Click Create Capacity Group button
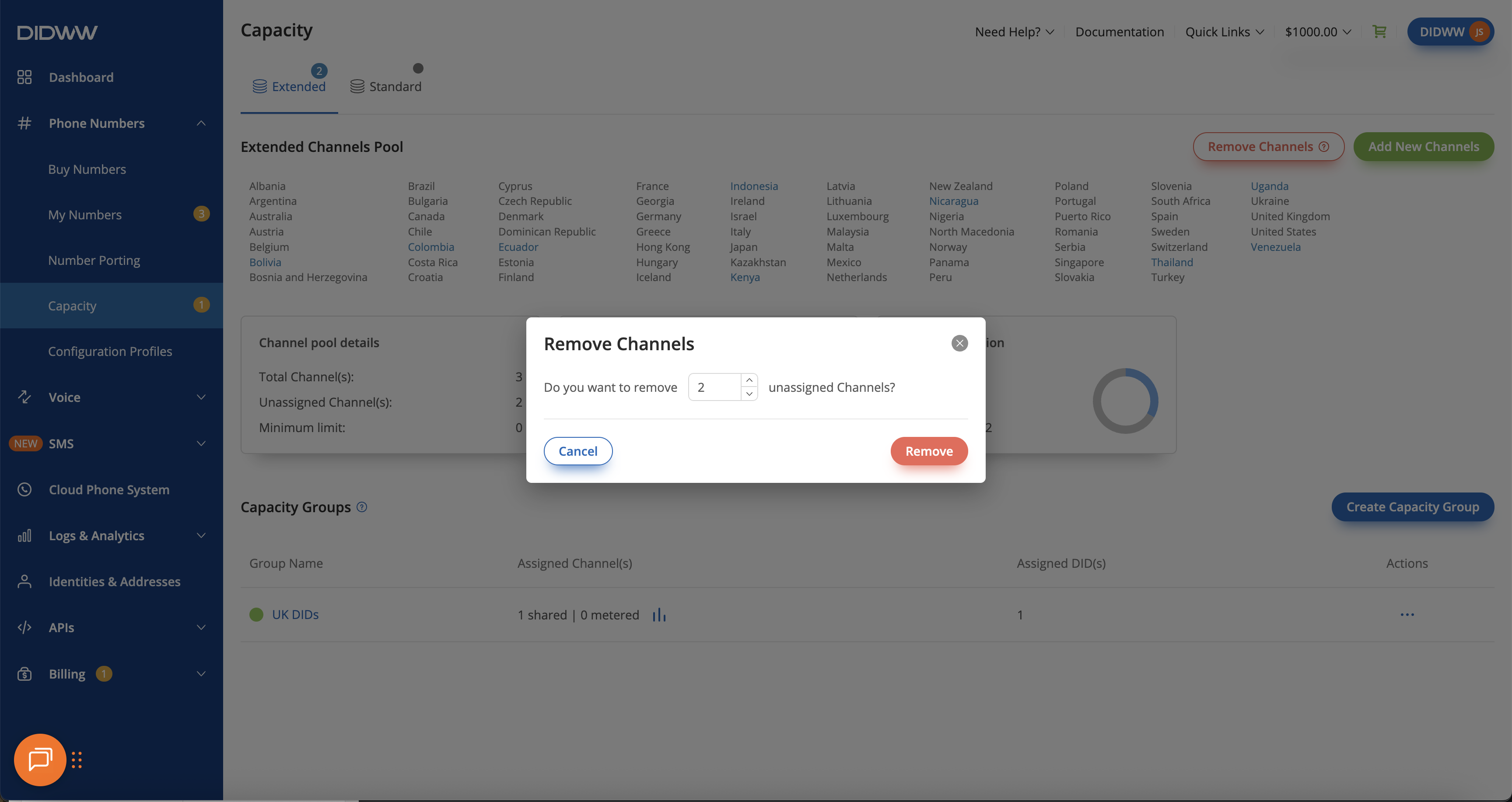Viewport: 1512px width, 802px height. pos(1412,507)
